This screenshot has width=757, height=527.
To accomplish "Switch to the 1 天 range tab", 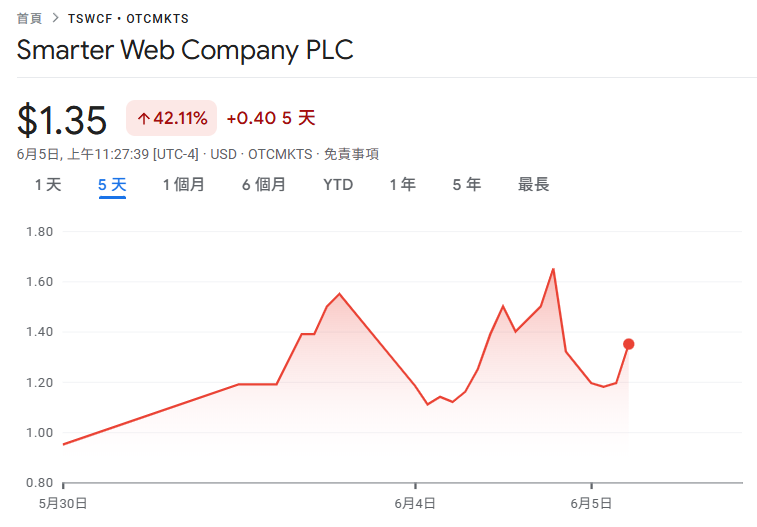I will pos(48,185).
